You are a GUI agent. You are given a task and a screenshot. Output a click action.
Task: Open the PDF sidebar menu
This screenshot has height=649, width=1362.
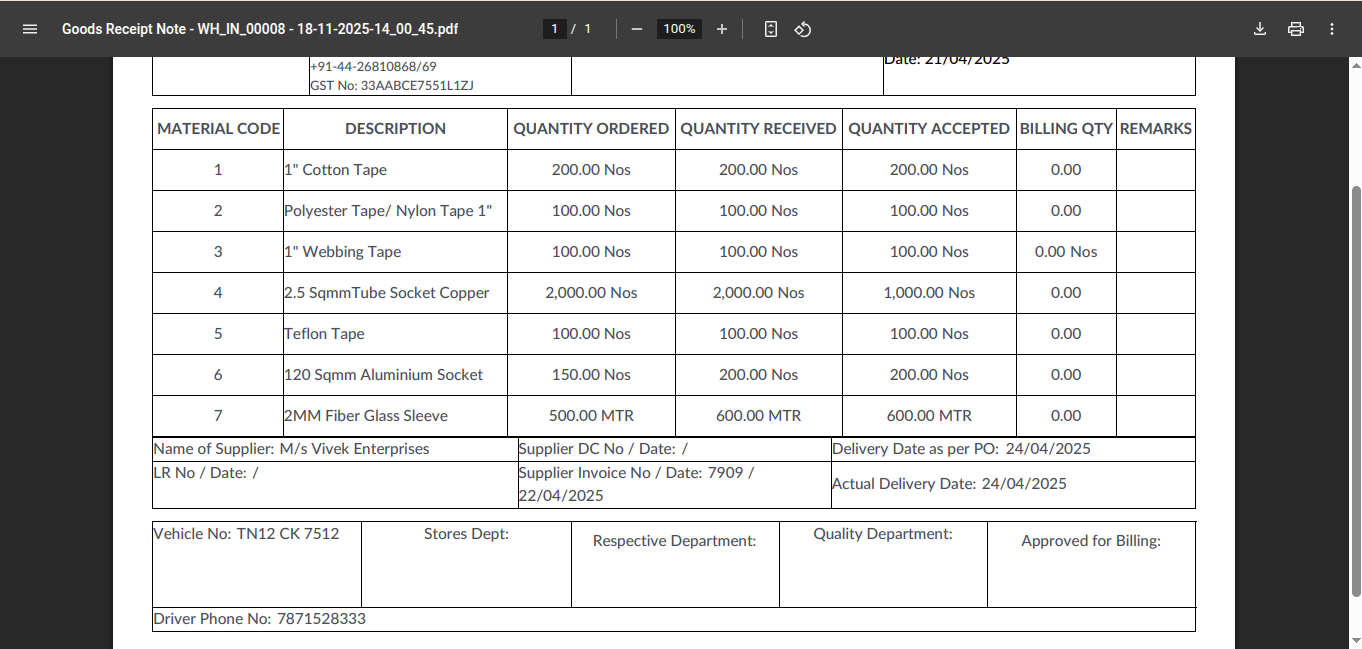[x=30, y=29]
